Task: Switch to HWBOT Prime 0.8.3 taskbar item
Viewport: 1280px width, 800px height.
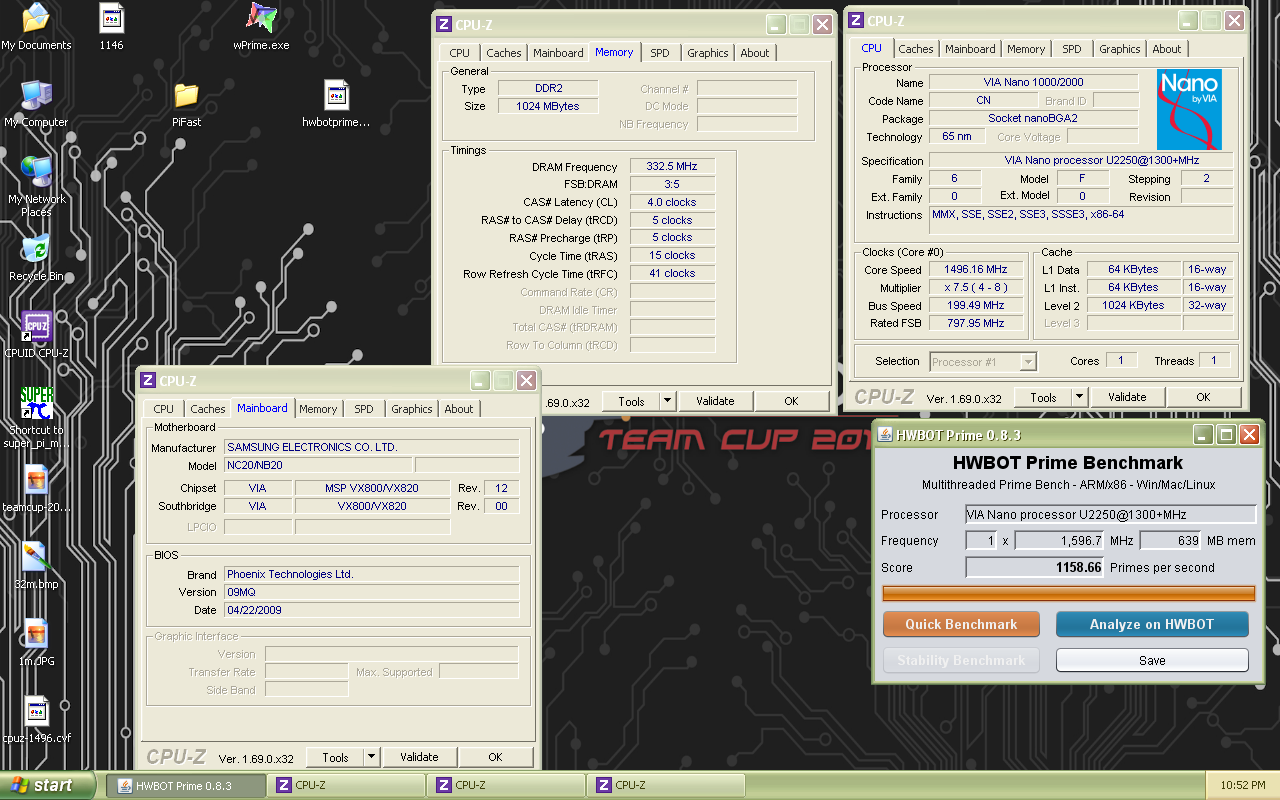Action: point(186,785)
